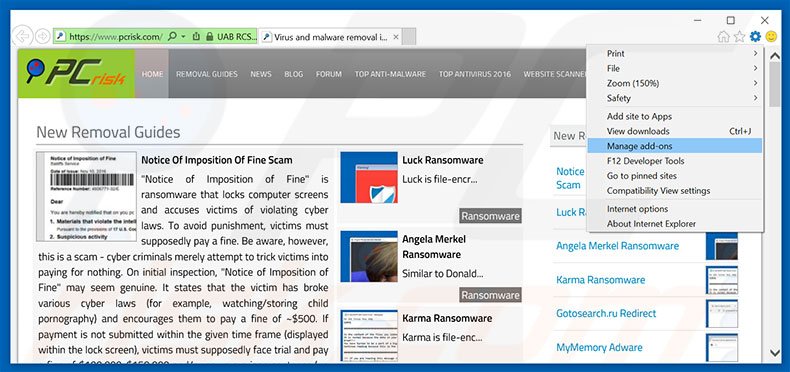Image resolution: width=790 pixels, height=372 pixels.
Task: Click the scrollbar down arrow
Action: (775, 353)
